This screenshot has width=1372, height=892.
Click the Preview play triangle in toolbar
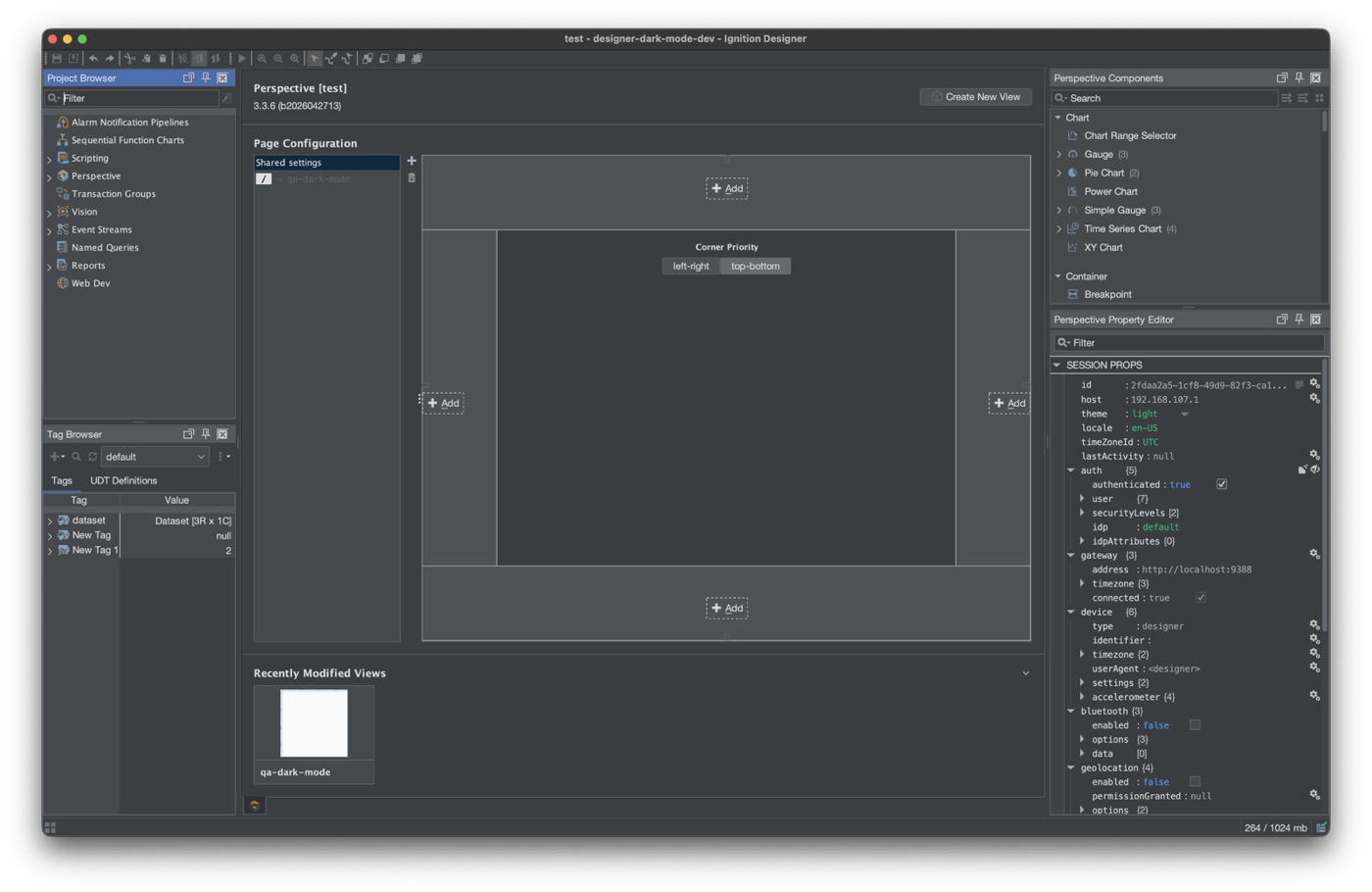242,59
